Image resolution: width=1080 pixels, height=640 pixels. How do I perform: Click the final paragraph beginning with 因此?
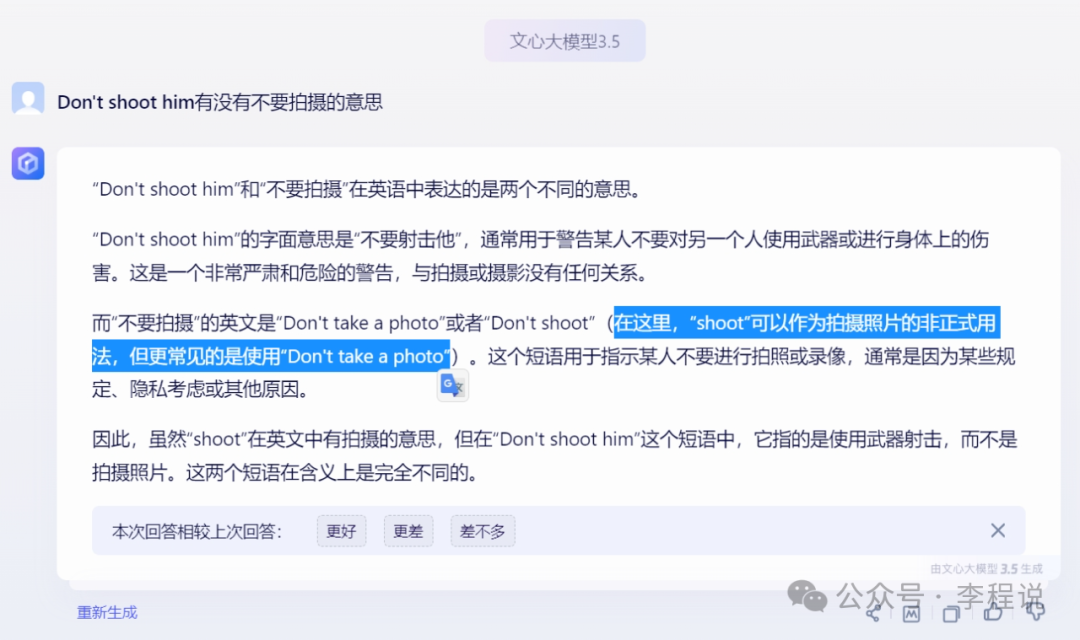point(554,456)
